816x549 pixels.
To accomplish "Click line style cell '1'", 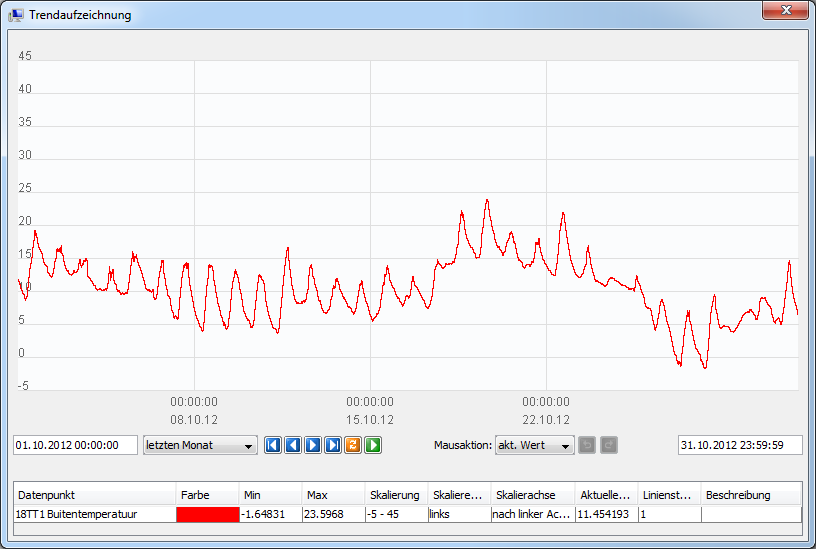I will point(670,514).
